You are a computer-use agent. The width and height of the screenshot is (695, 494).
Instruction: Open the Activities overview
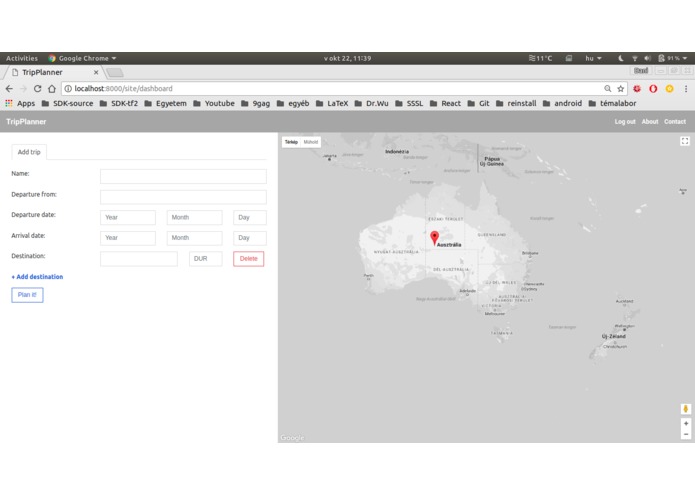22,58
